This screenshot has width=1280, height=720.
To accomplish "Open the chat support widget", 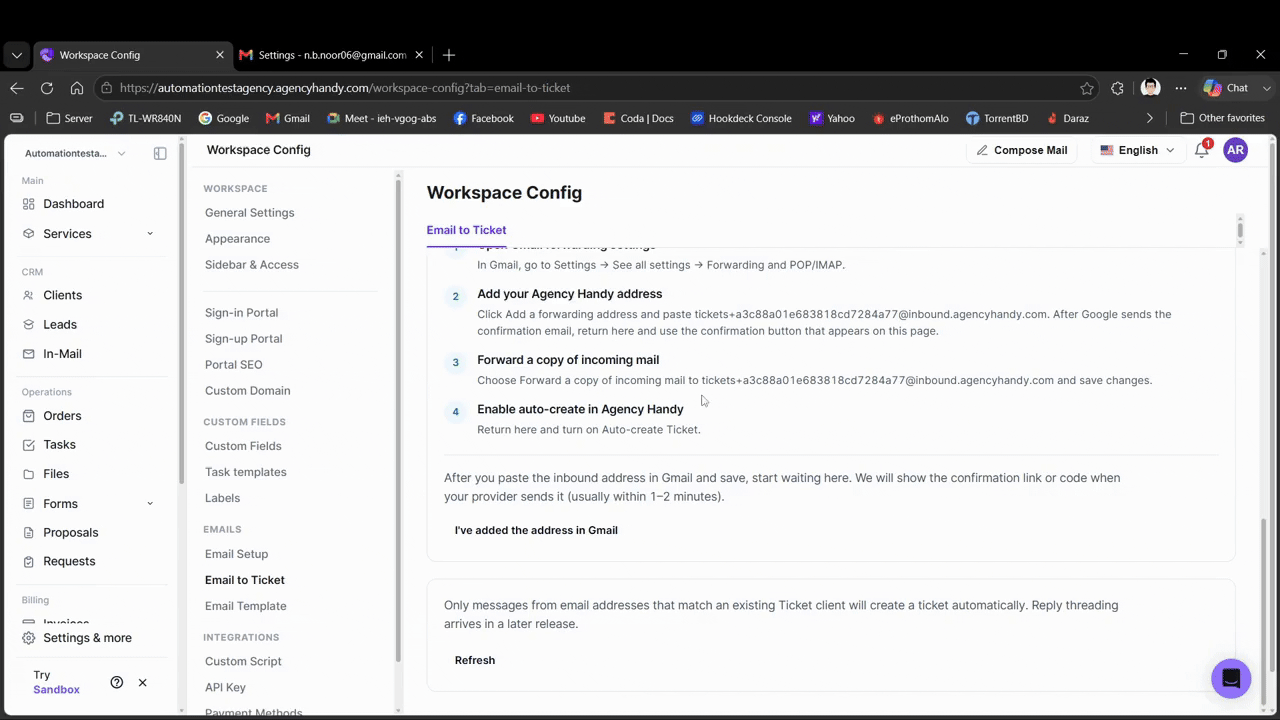I will [x=1231, y=679].
